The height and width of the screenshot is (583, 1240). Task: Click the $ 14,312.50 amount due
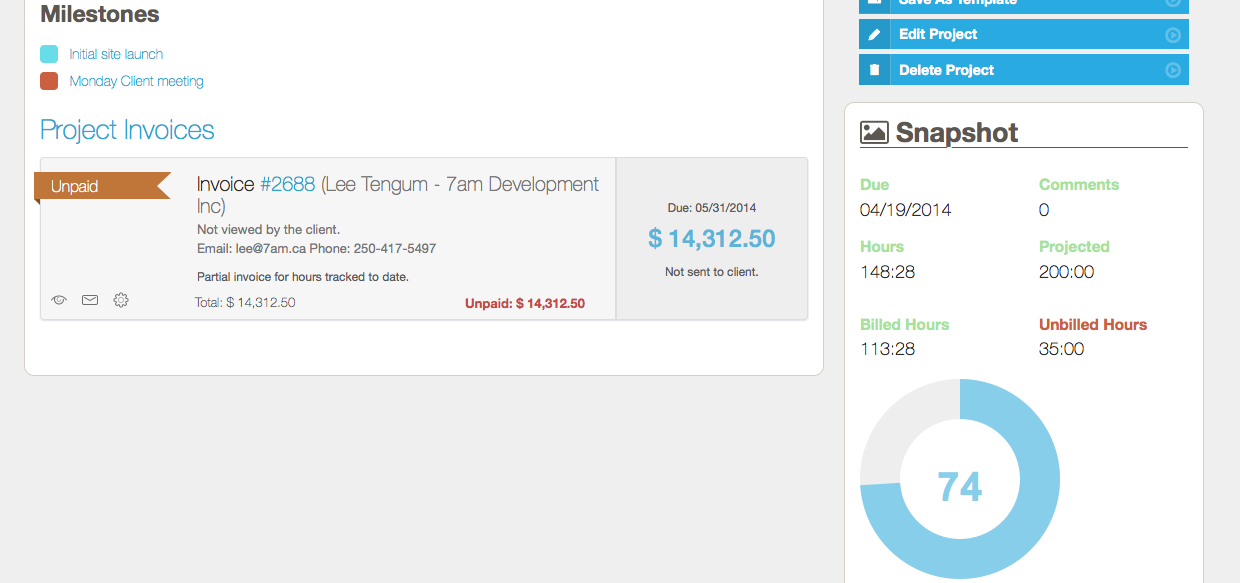pos(711,238)
